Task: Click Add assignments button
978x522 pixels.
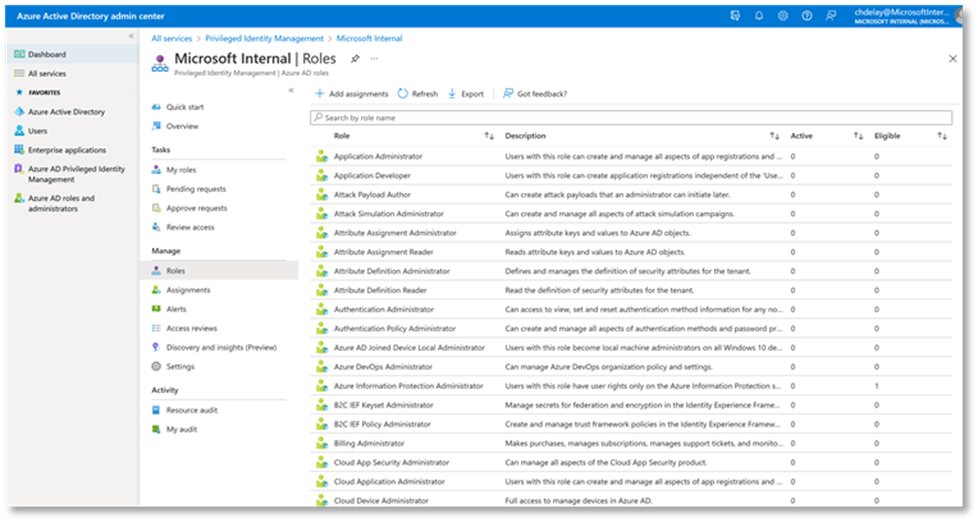Action: [351, 94]
